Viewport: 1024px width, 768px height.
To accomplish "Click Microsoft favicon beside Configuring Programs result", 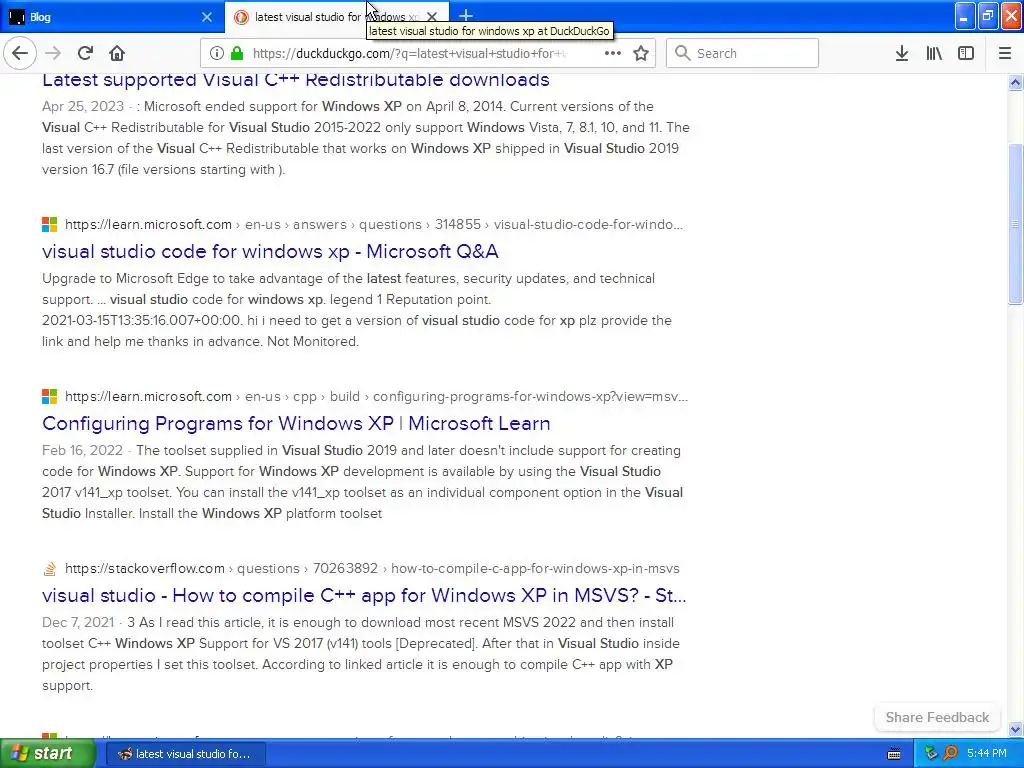I will pyautogui.click(x=50, y=396).
